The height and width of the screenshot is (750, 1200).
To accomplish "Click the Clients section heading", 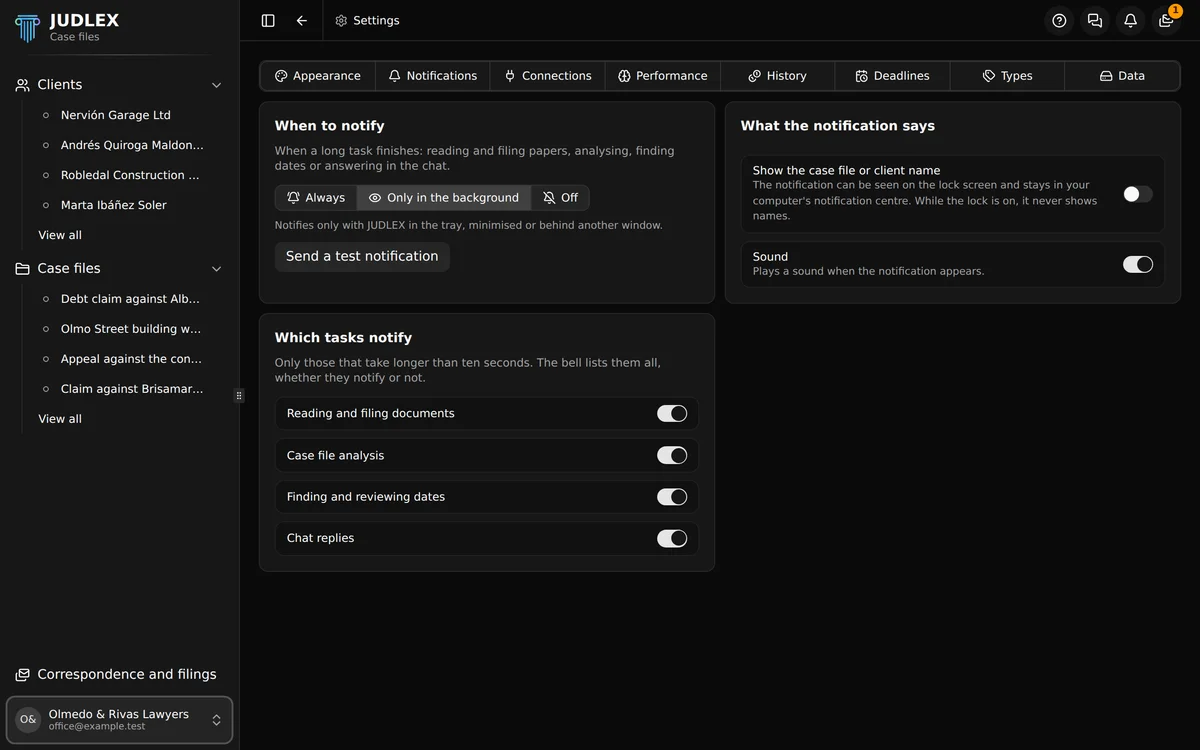I will tap(60, 85).
